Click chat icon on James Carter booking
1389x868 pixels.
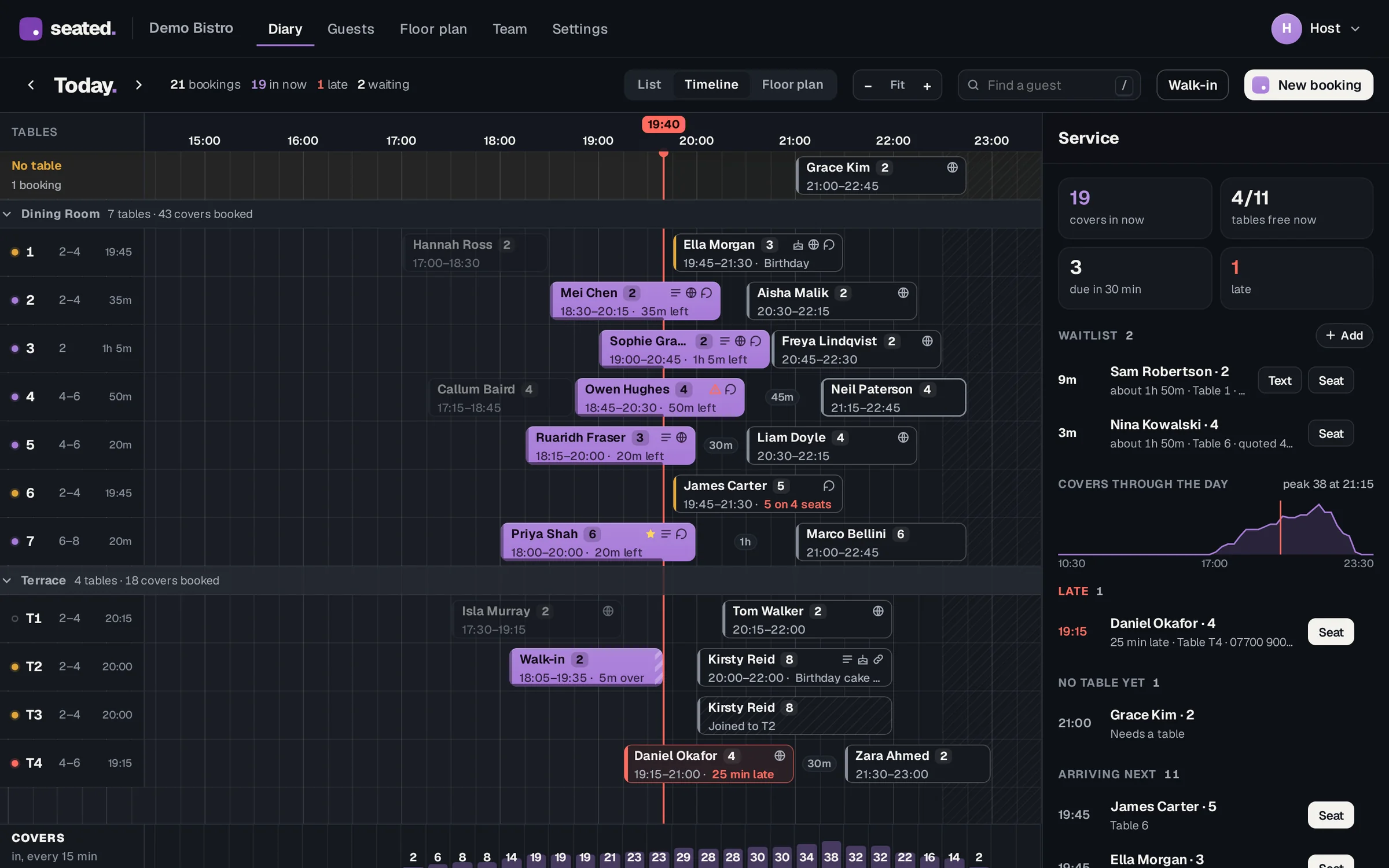(x=829, y=486)
